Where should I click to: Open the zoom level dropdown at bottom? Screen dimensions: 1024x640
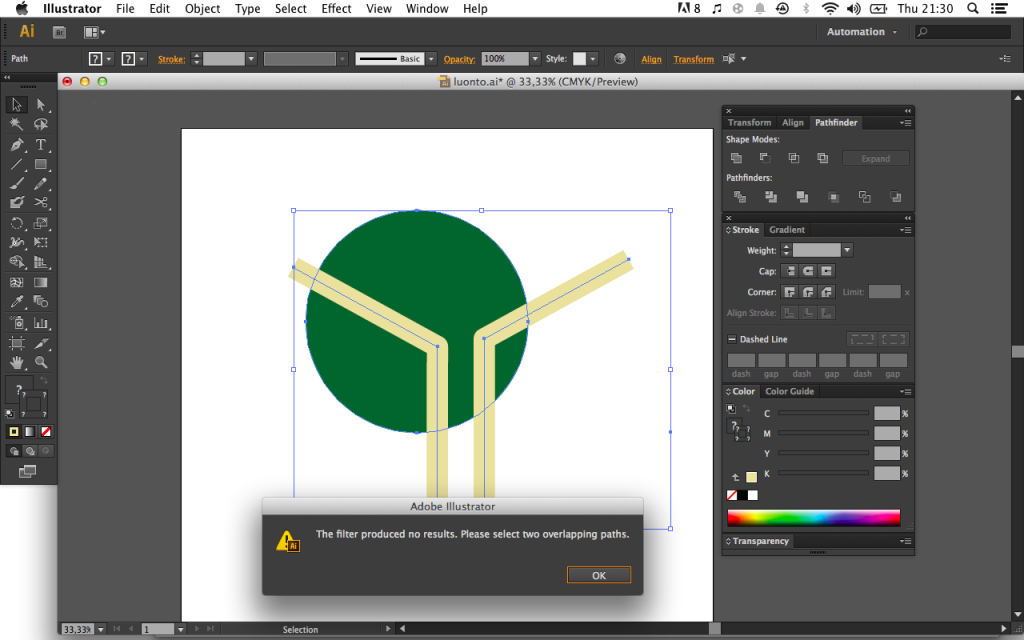[101, 630]
